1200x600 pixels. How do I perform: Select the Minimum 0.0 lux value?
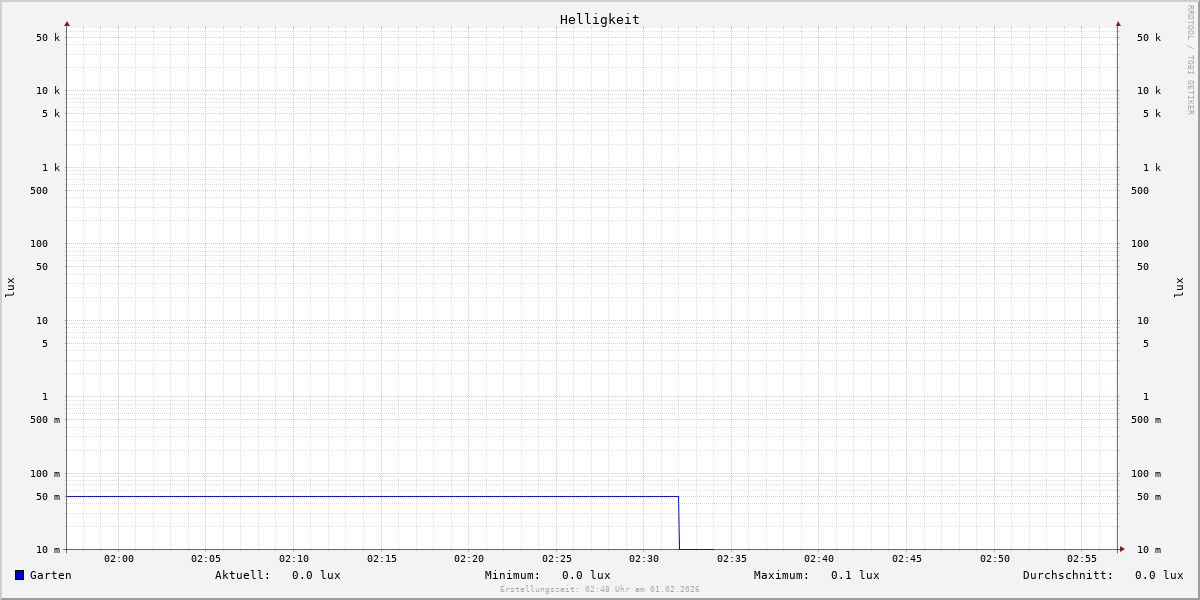(586, 575)
